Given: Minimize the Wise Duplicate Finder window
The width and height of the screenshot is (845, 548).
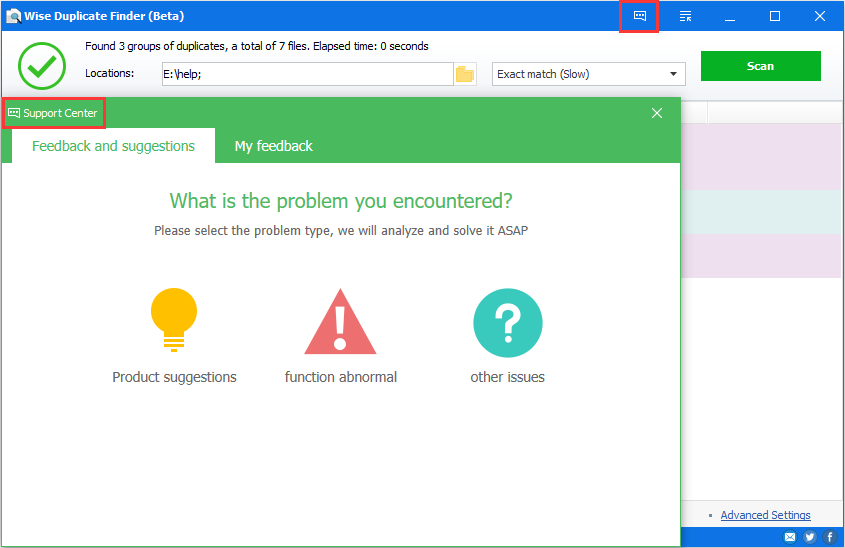Looking at the screenshot, I should tap(730, 16).
